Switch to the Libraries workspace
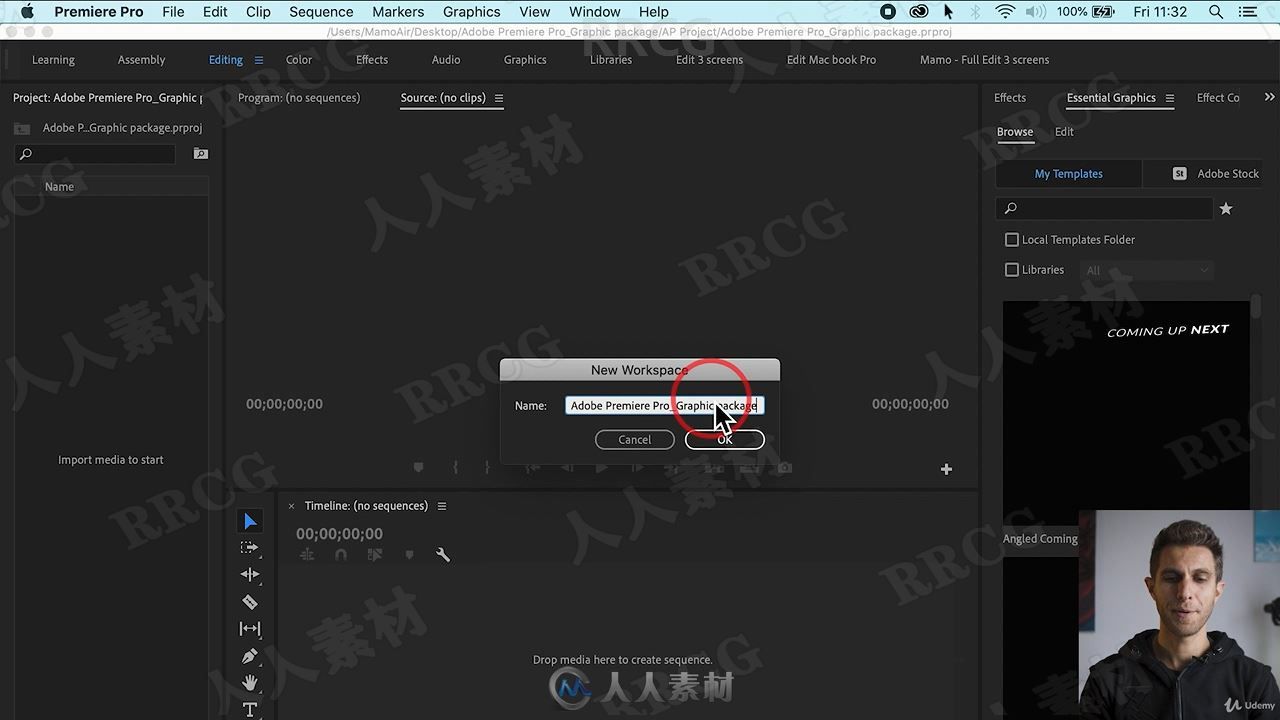This screenshot has height=720, width=1280. [611, 60]
